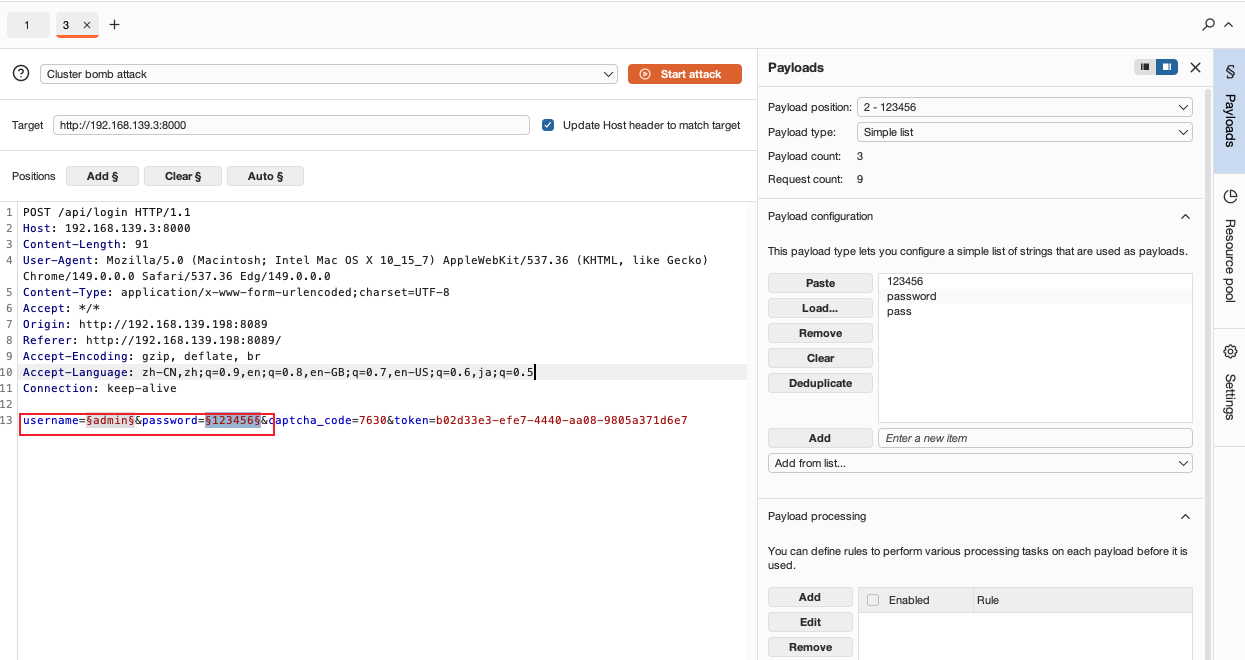The image size is (1245, 660).
Task: Add a new Intruder tab with plus
Action: pyautogui.click(x=114, y=25)
